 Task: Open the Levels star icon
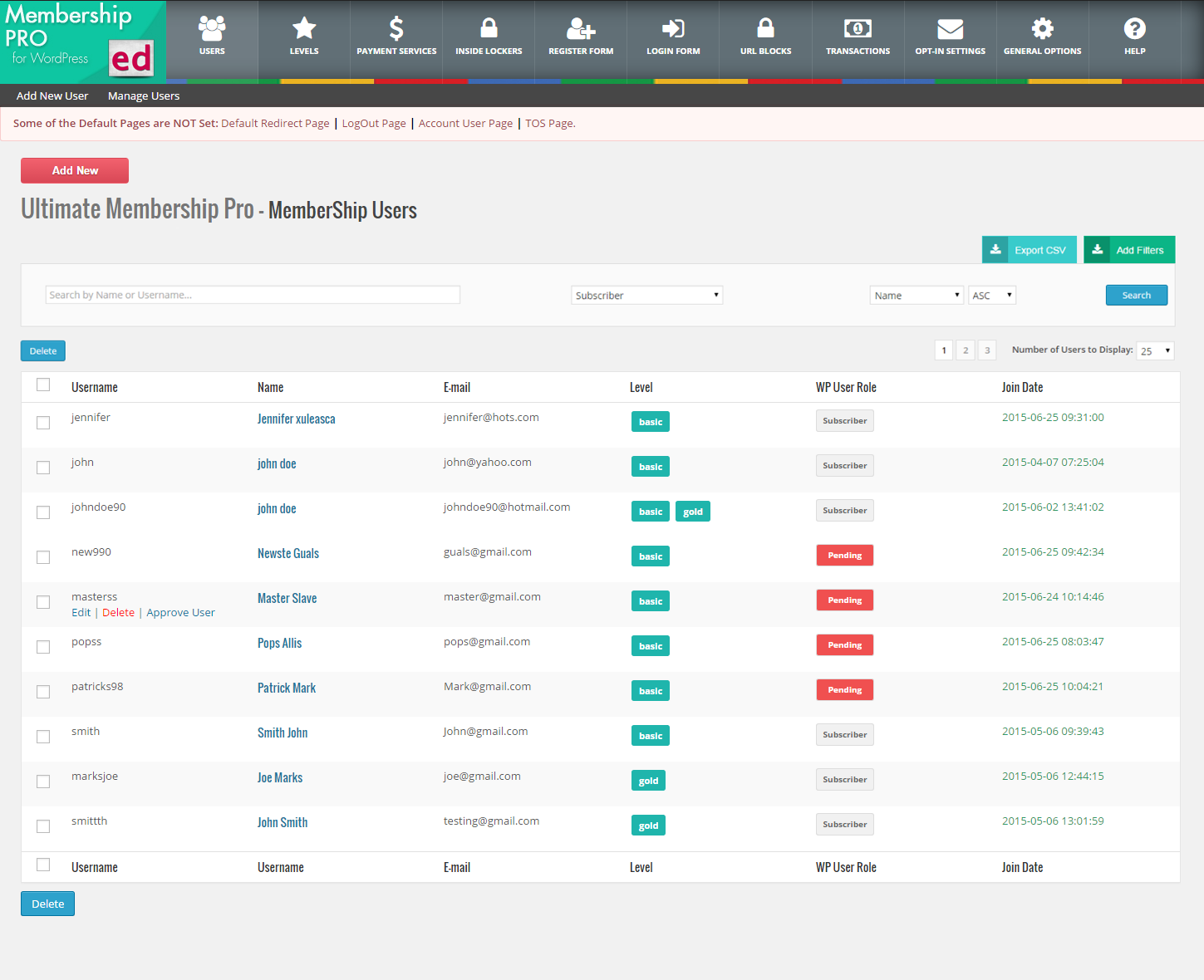pyautogui.click(x=304, y=29)
